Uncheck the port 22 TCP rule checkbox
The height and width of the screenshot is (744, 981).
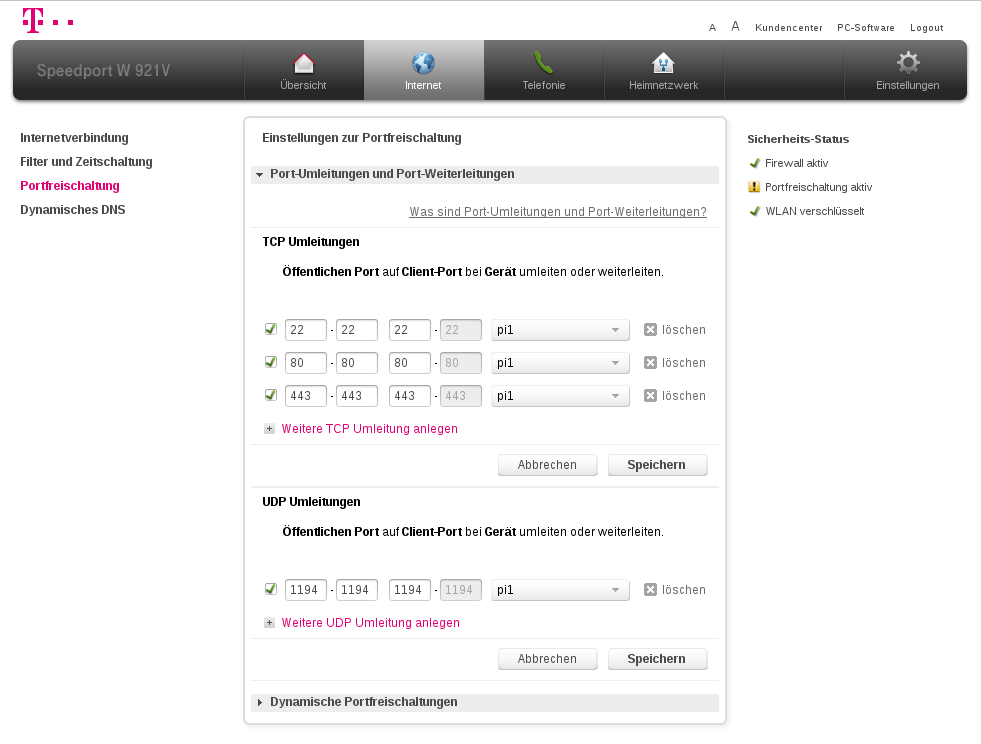(x=271, y=329)
